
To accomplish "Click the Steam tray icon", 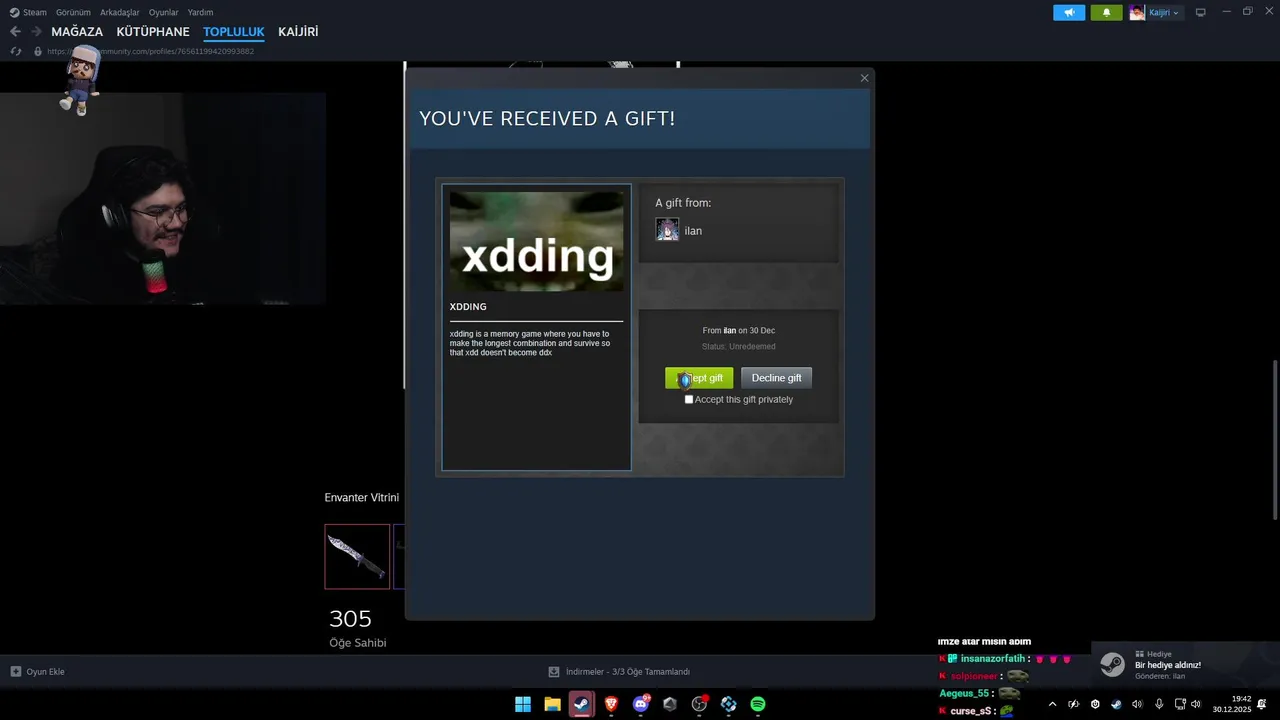I will pyautogui.click(x=1116, y=704).
